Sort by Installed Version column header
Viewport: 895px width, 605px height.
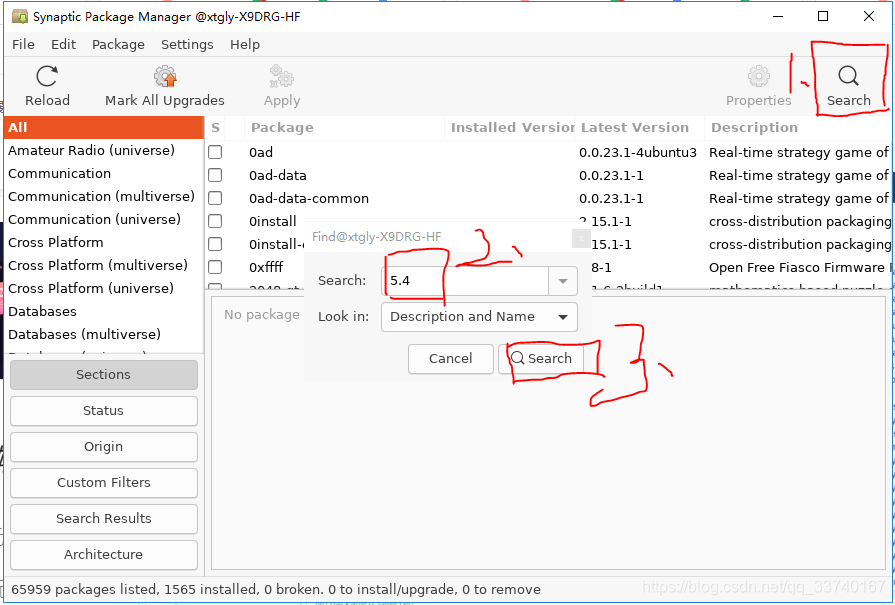tap(510, 128)
